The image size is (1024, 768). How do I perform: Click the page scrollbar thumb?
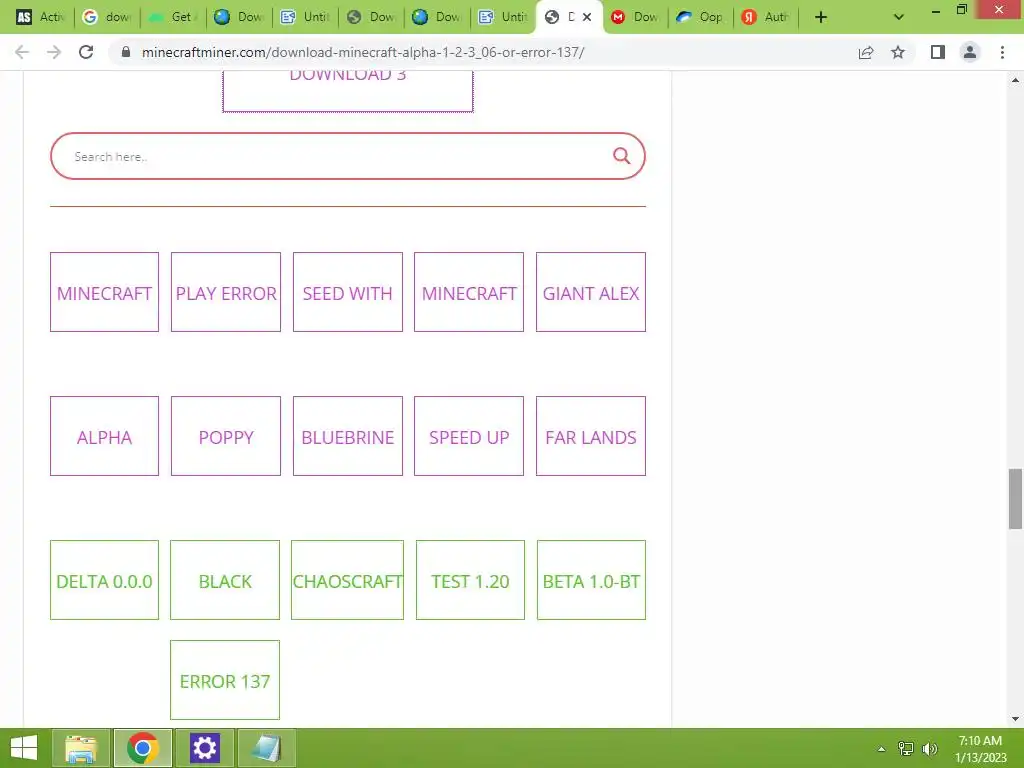tap(1015, 498)
